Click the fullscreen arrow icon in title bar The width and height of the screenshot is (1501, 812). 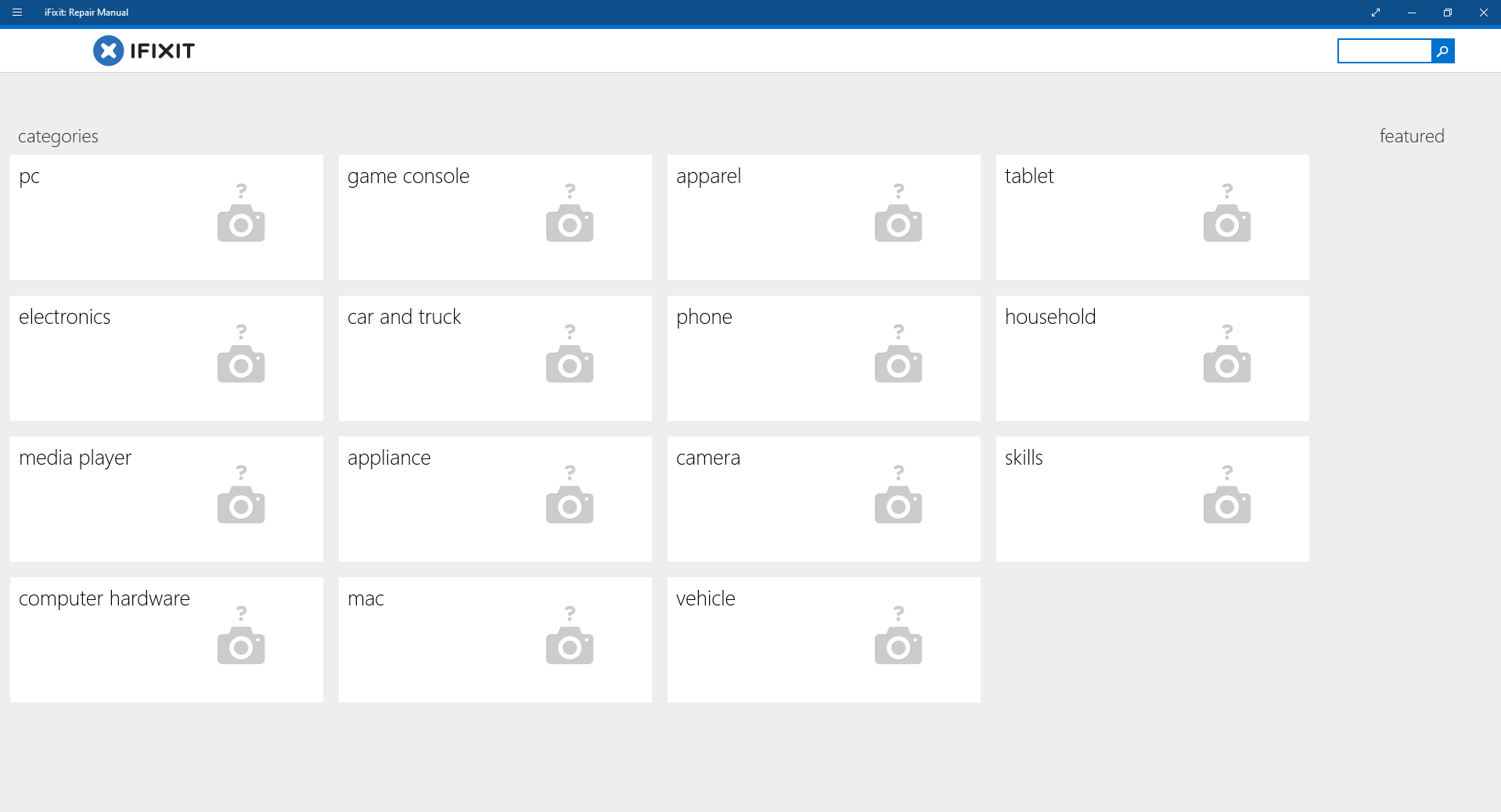(1376, 13)
